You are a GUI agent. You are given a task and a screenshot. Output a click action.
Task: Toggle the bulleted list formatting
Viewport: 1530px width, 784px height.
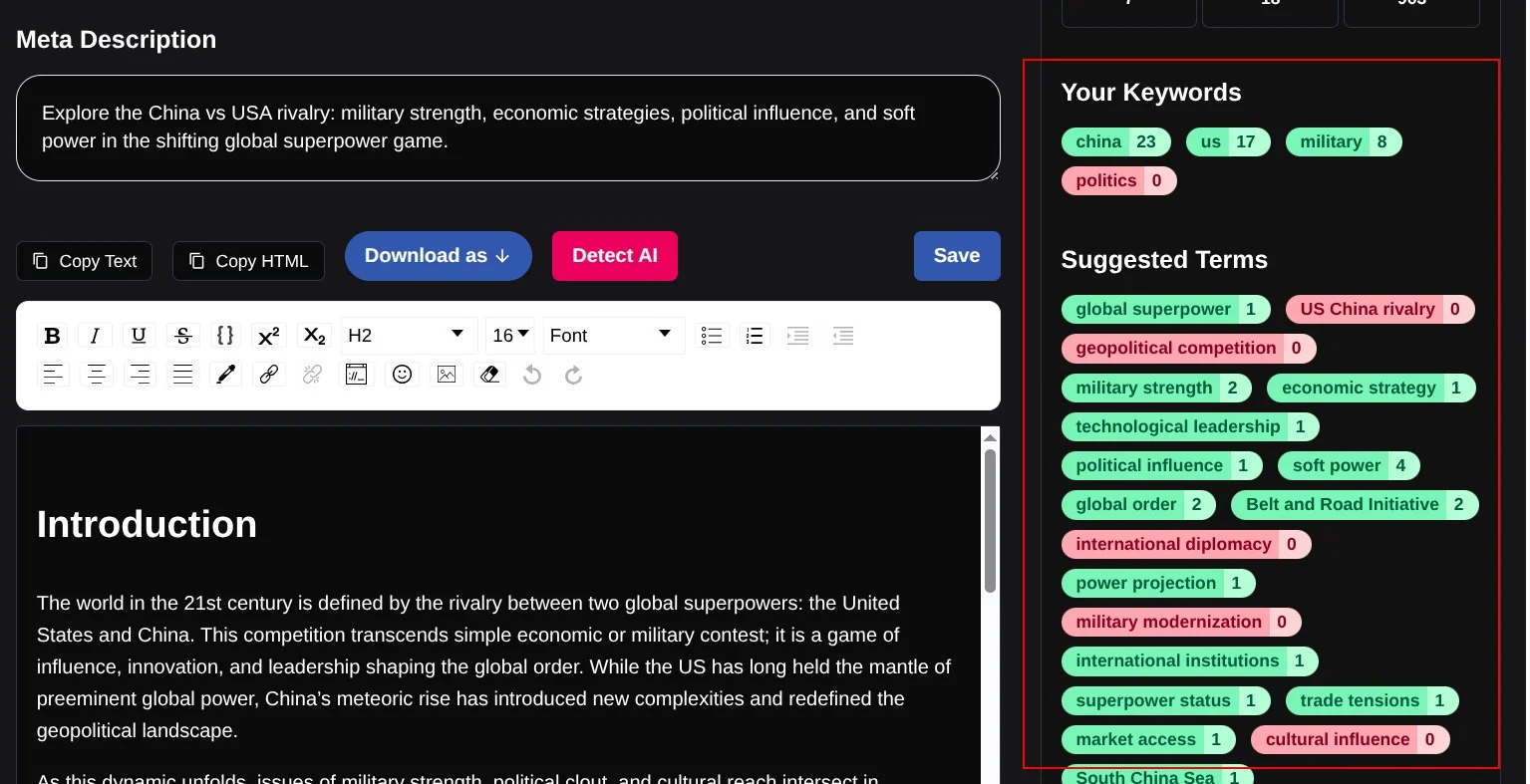[712, 336]
